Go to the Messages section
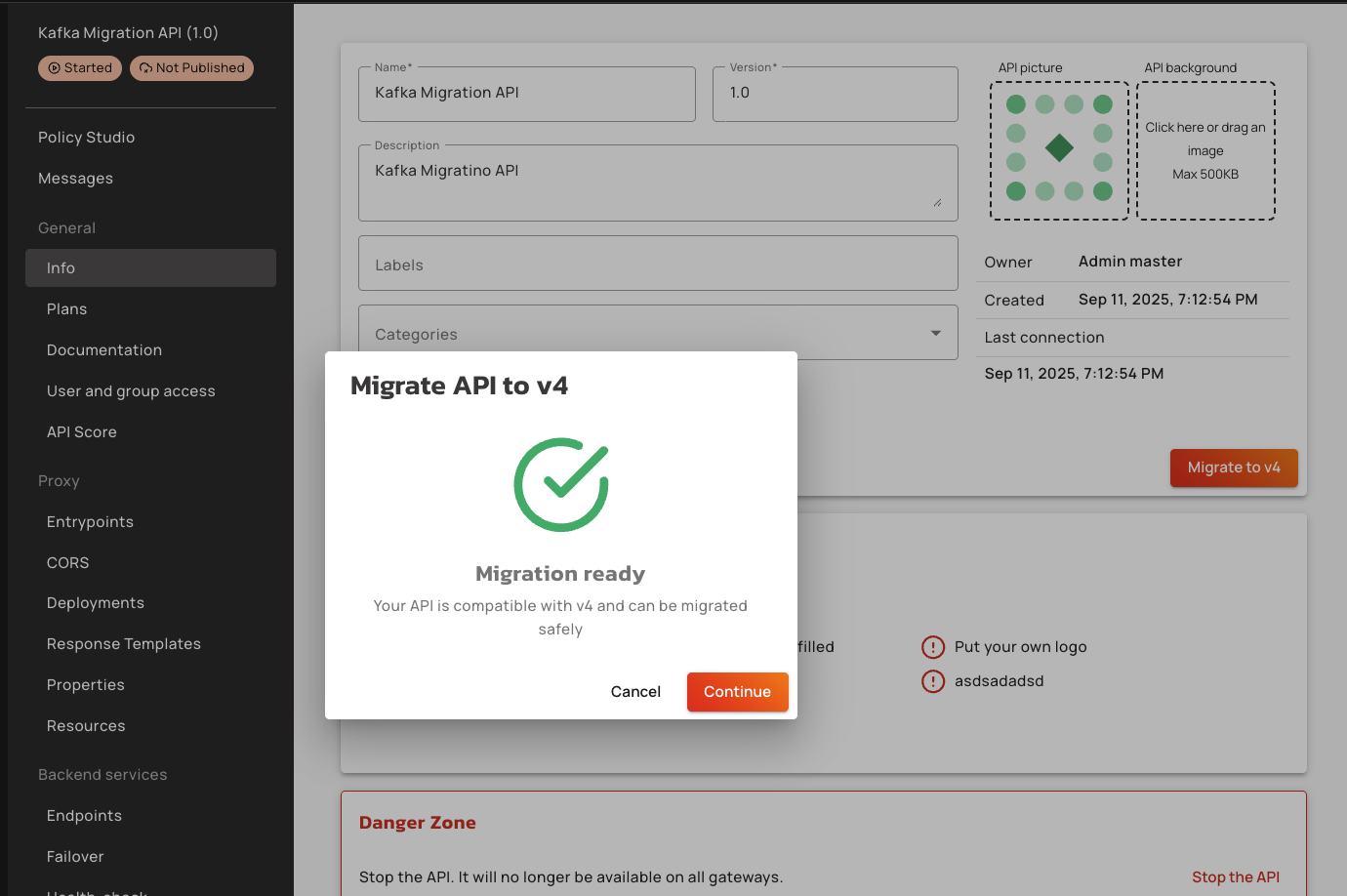The width and height of the screenshot is (1347, 896). pyautogui.click(x=76, y=179)
